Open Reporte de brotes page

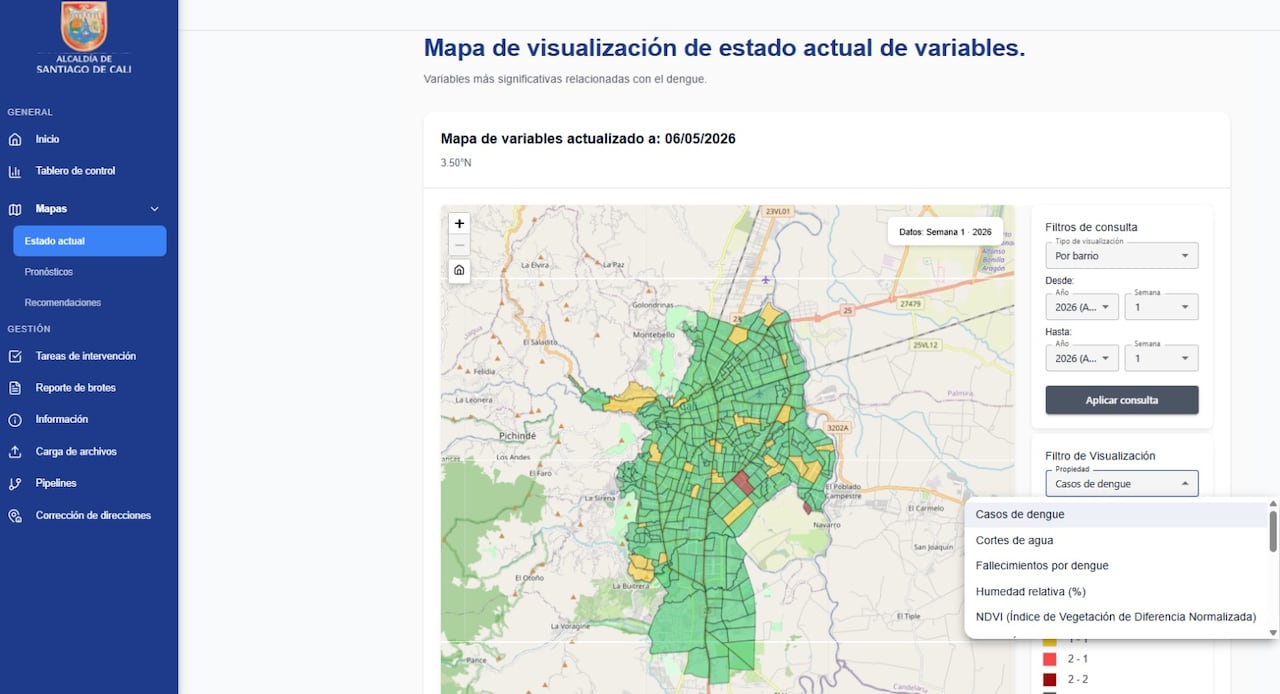(x=76, y=388)
